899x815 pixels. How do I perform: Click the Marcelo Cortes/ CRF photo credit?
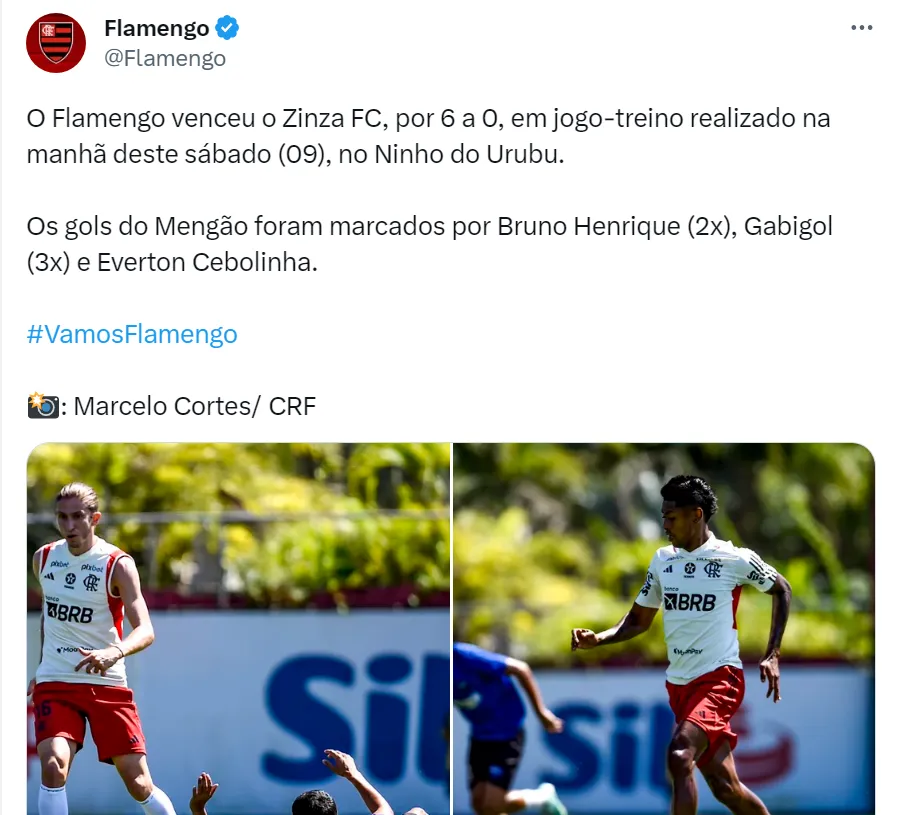pyautogui.click(x=195, y=406)
